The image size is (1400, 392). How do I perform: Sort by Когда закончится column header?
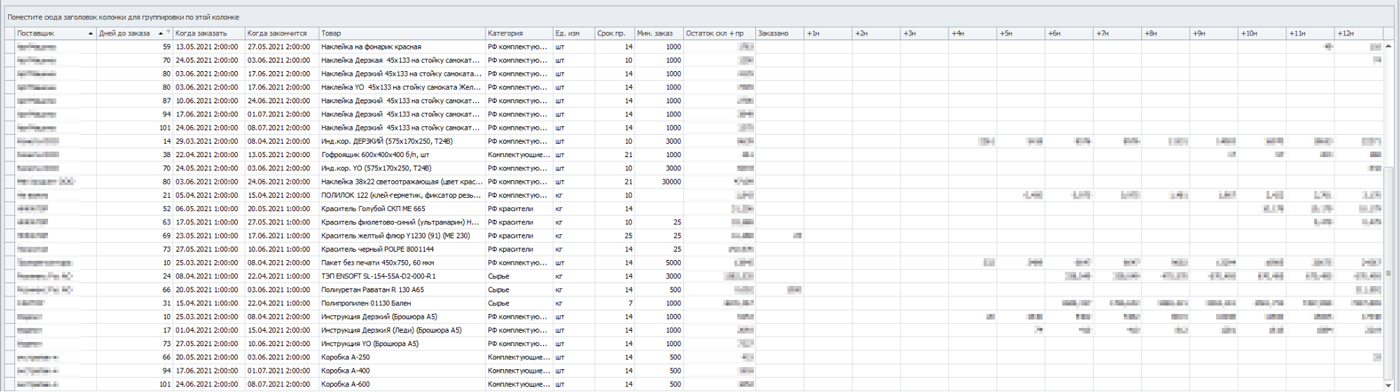pos(281,33)
